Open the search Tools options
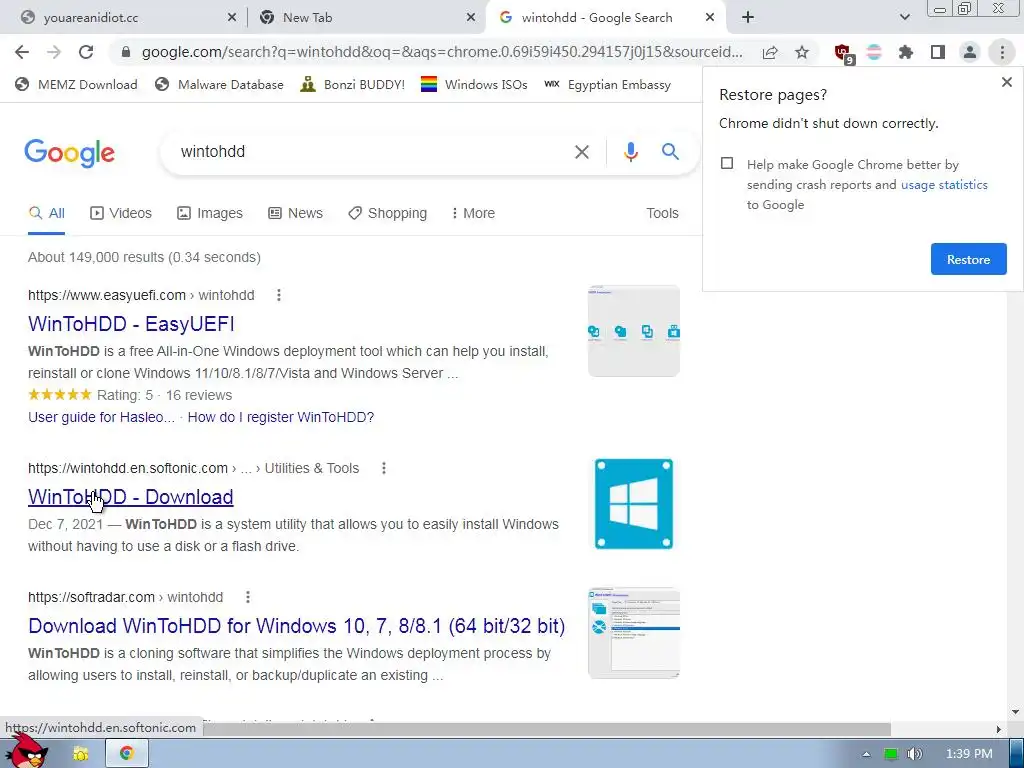 point(662,214)
